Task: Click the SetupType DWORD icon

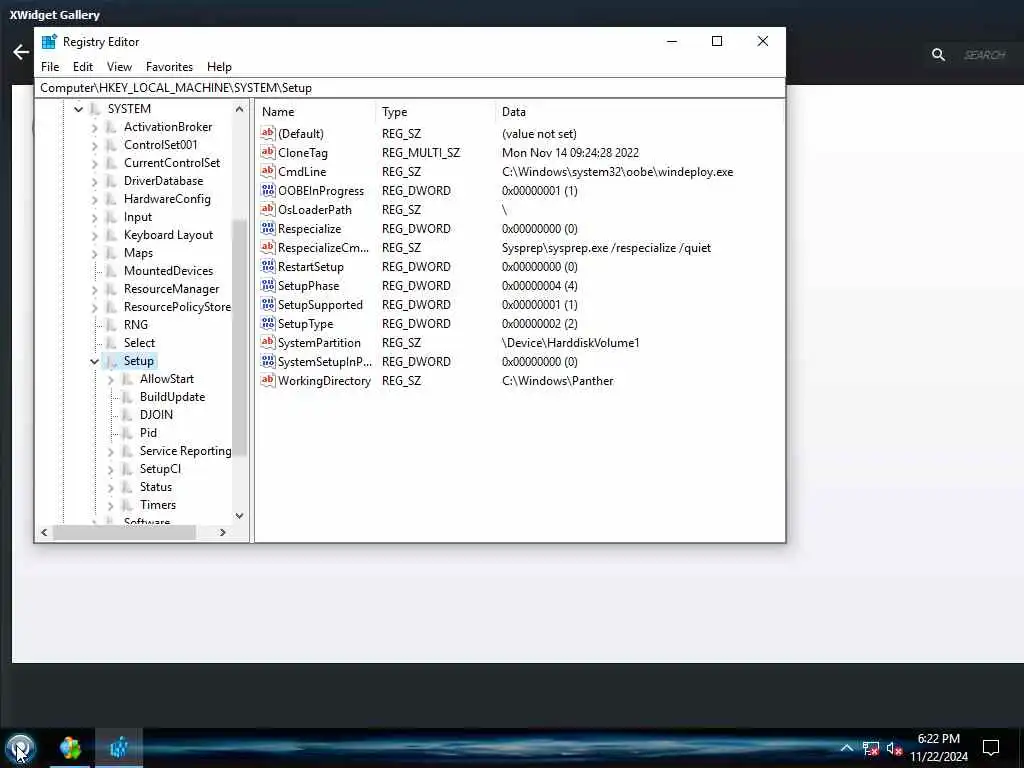Action: tap(268, 323)
